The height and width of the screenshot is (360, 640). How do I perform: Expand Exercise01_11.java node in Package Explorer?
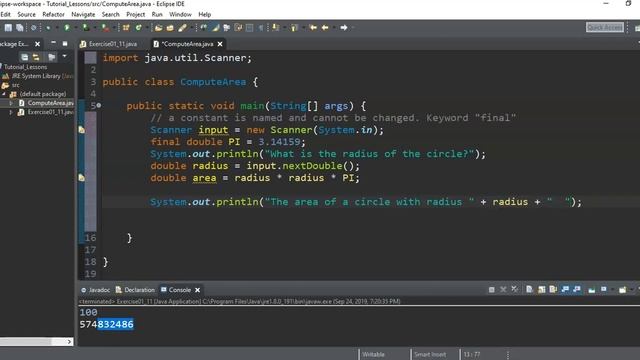[x=11, y=112]
